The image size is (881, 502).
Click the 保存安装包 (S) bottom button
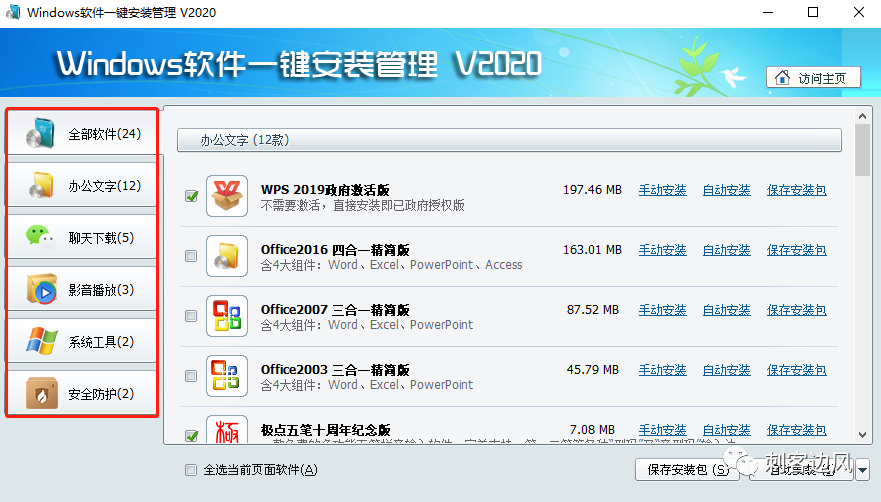pos(687,469)
